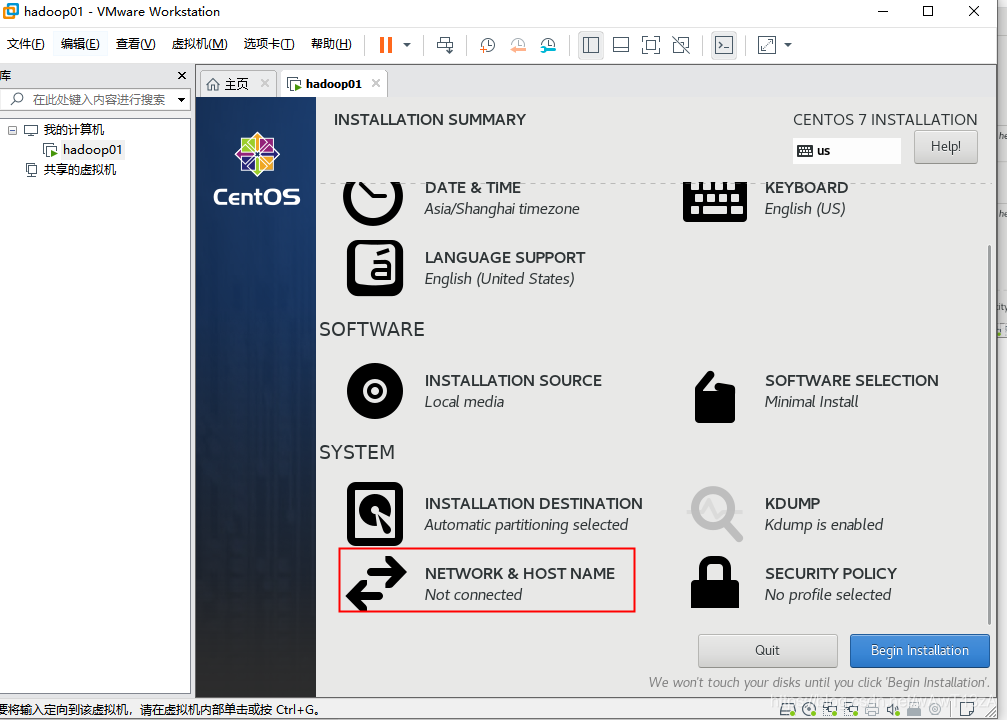Revert to previous snapshot icon
The height and width of the screenshot is (720, 1007).
coord(518,45)
